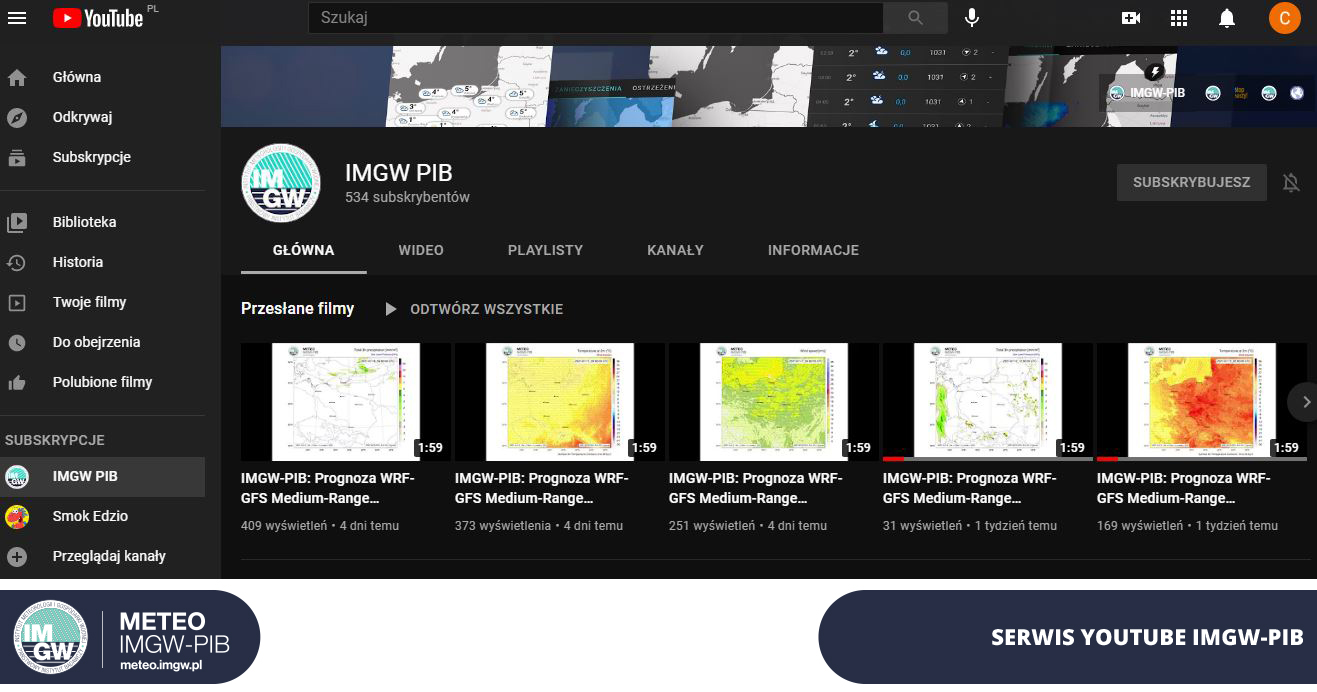Open the notifications bell in the header

(1227, 18)
